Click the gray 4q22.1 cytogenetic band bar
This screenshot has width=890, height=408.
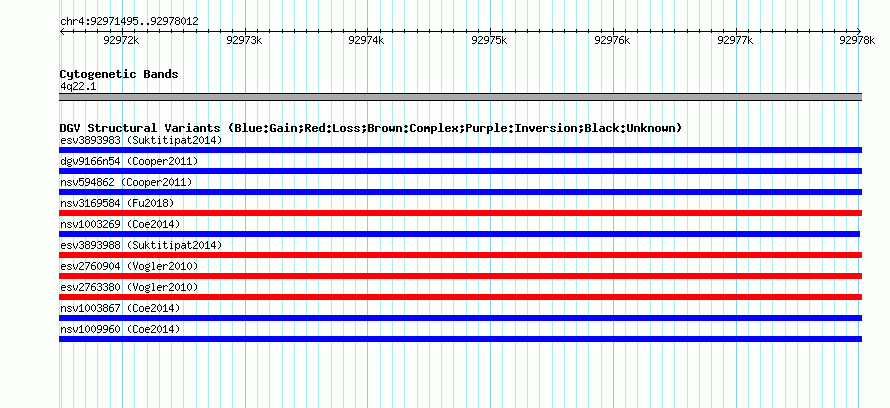(x=460, y=97)
